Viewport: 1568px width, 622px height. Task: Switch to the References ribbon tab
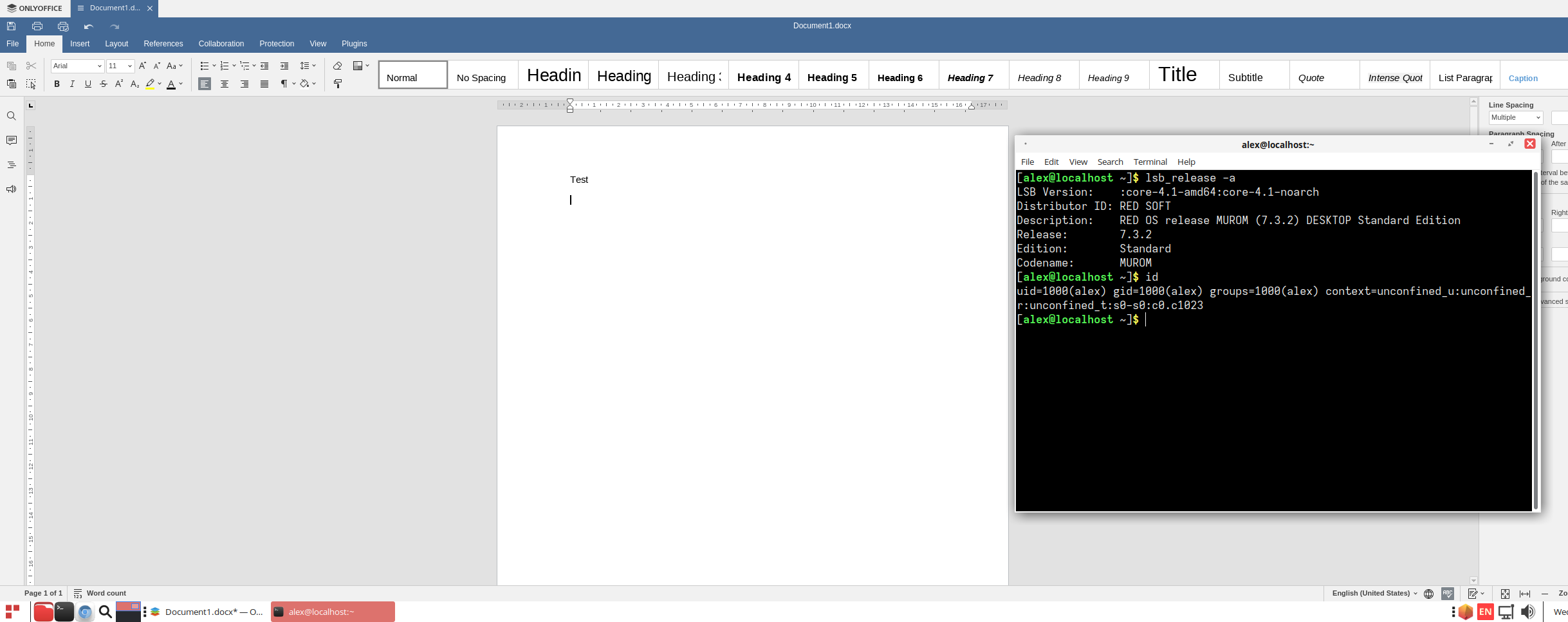pos(163,44)
